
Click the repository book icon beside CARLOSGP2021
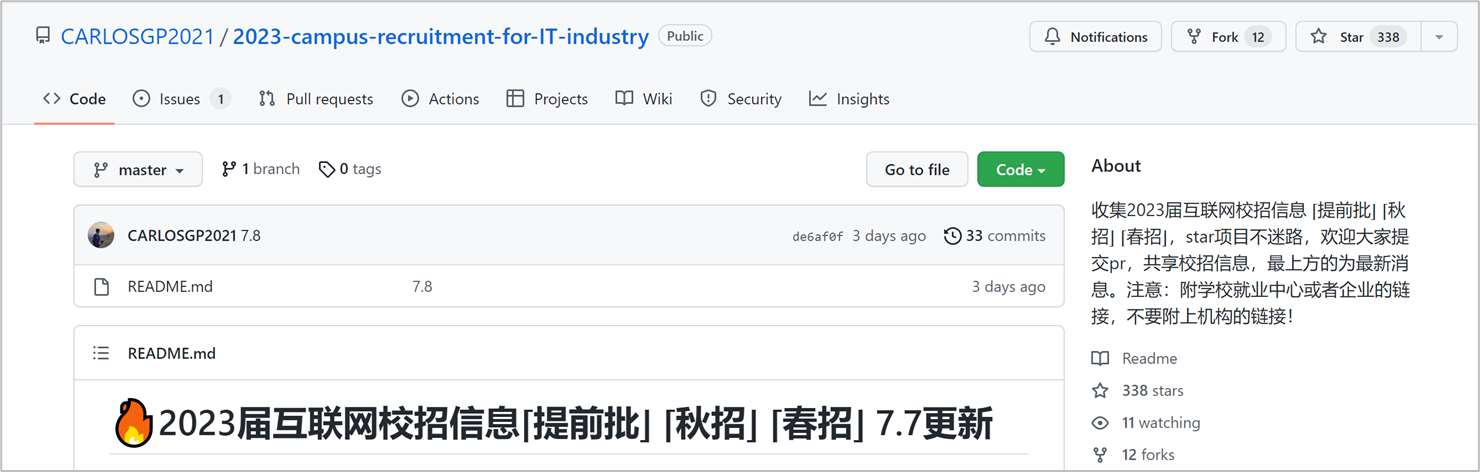[x=43, y=36]
